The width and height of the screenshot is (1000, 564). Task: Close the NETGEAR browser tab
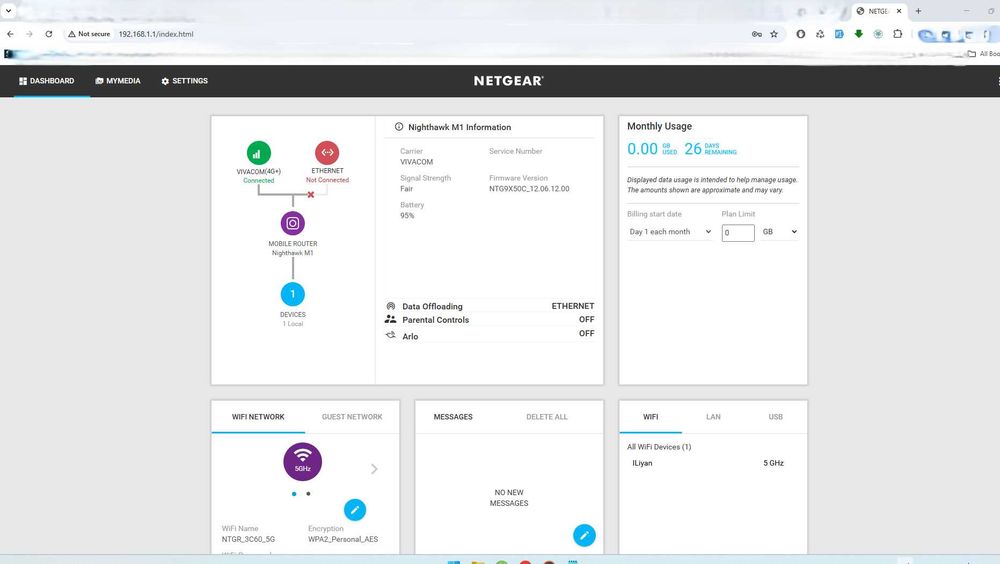899,11
